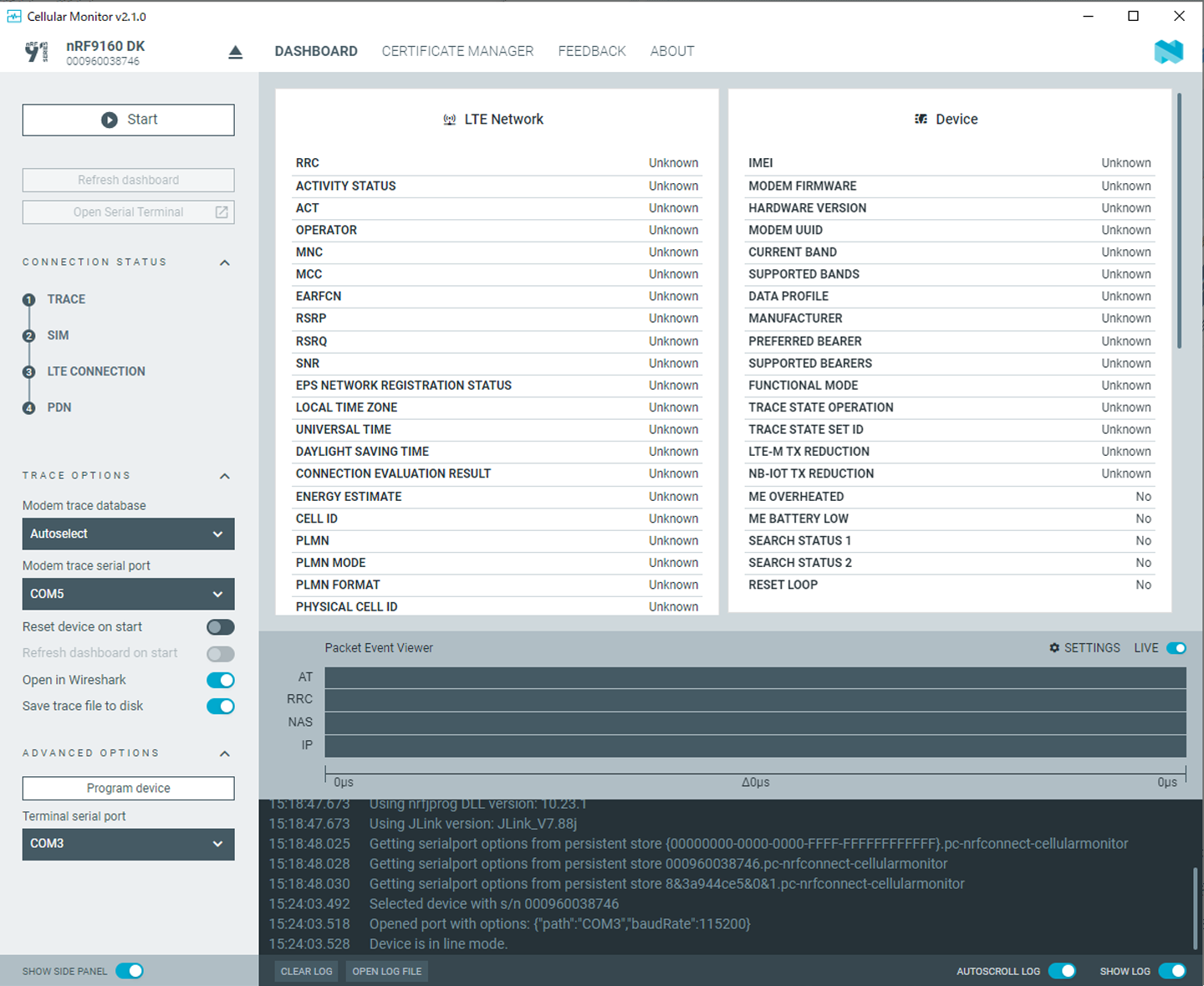The height and width of the screenshot is (986, 1204).
Task: Click the Clear Log button
Action: [306, 971]
